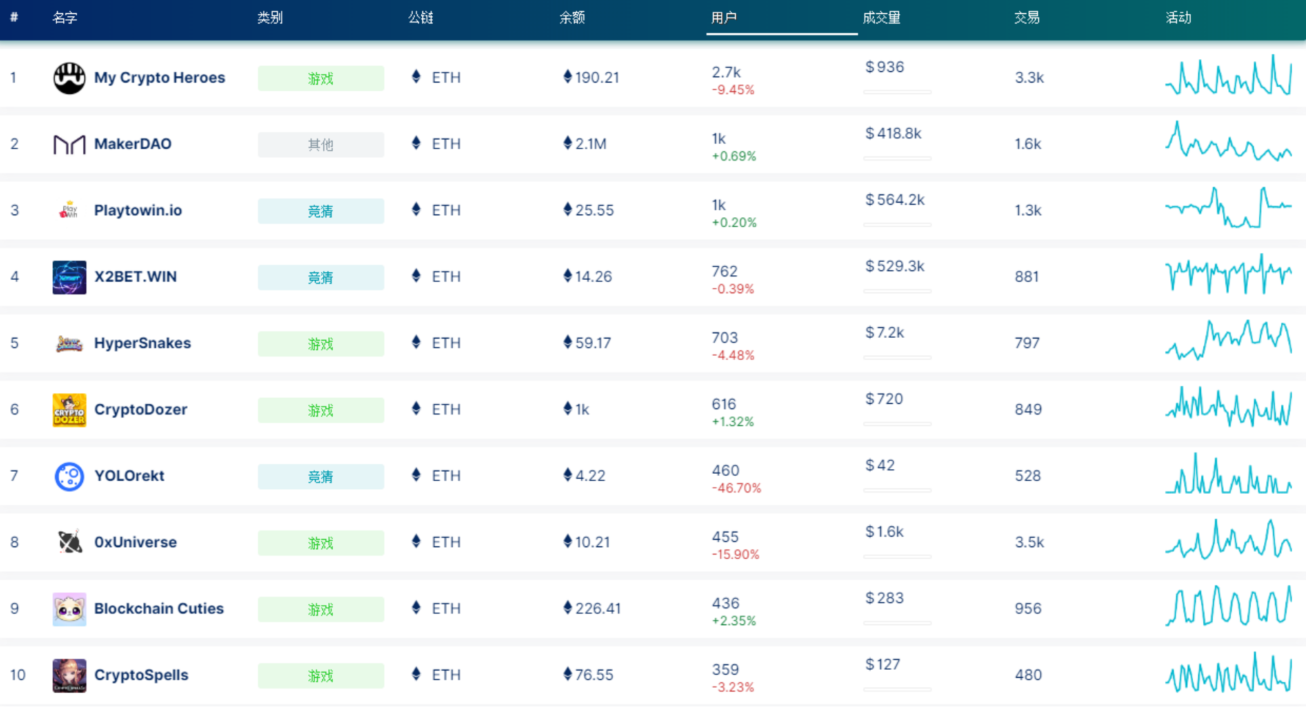The image size is (1306, 709).
Task: Click the YOLOrekt blue circle icon
Action: pos(69,476)
